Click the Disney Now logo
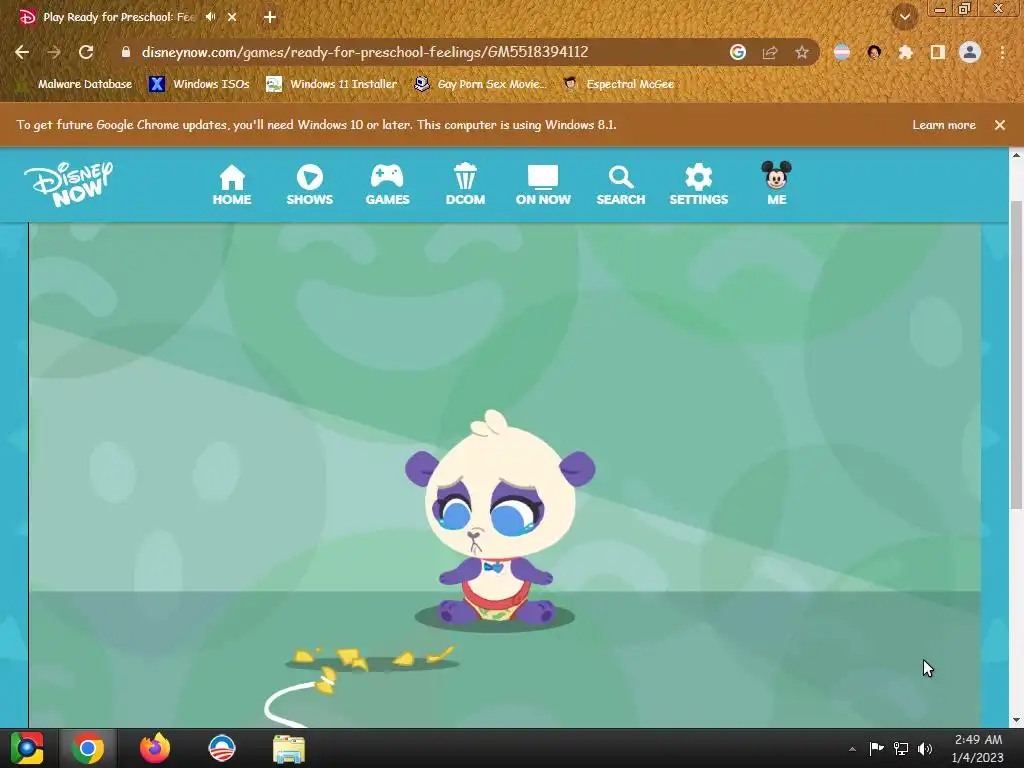This screenshot has width=1024, height=768. pos(69,184)
